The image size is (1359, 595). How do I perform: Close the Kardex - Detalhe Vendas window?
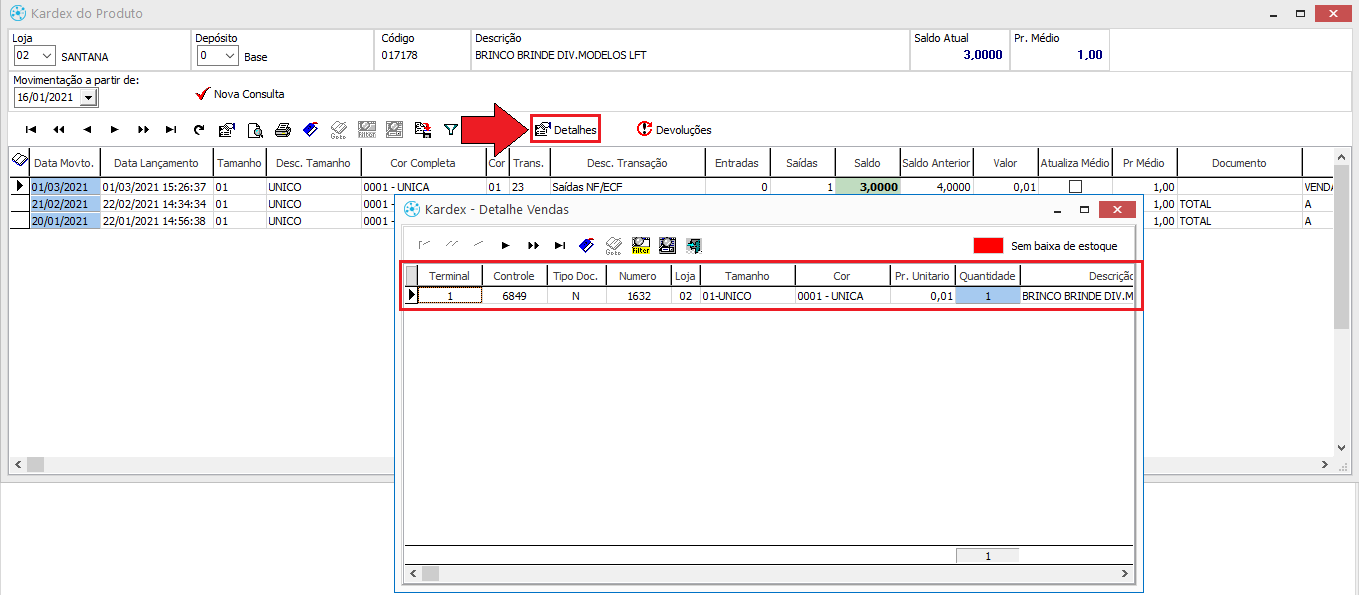[x=1115, y=210]
